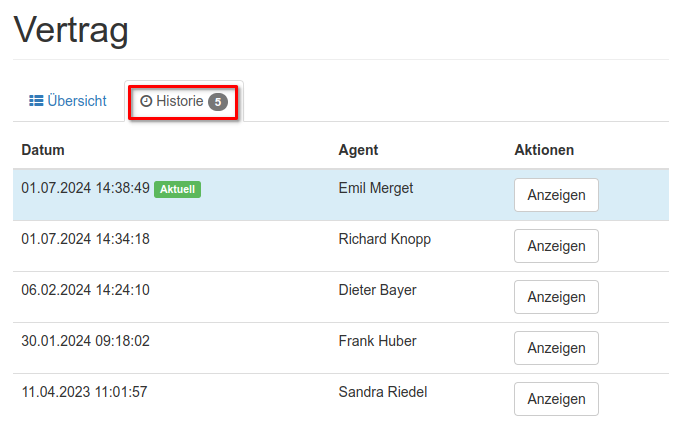Click the Datum column header

pyautogui.click(x=43, y=150)
